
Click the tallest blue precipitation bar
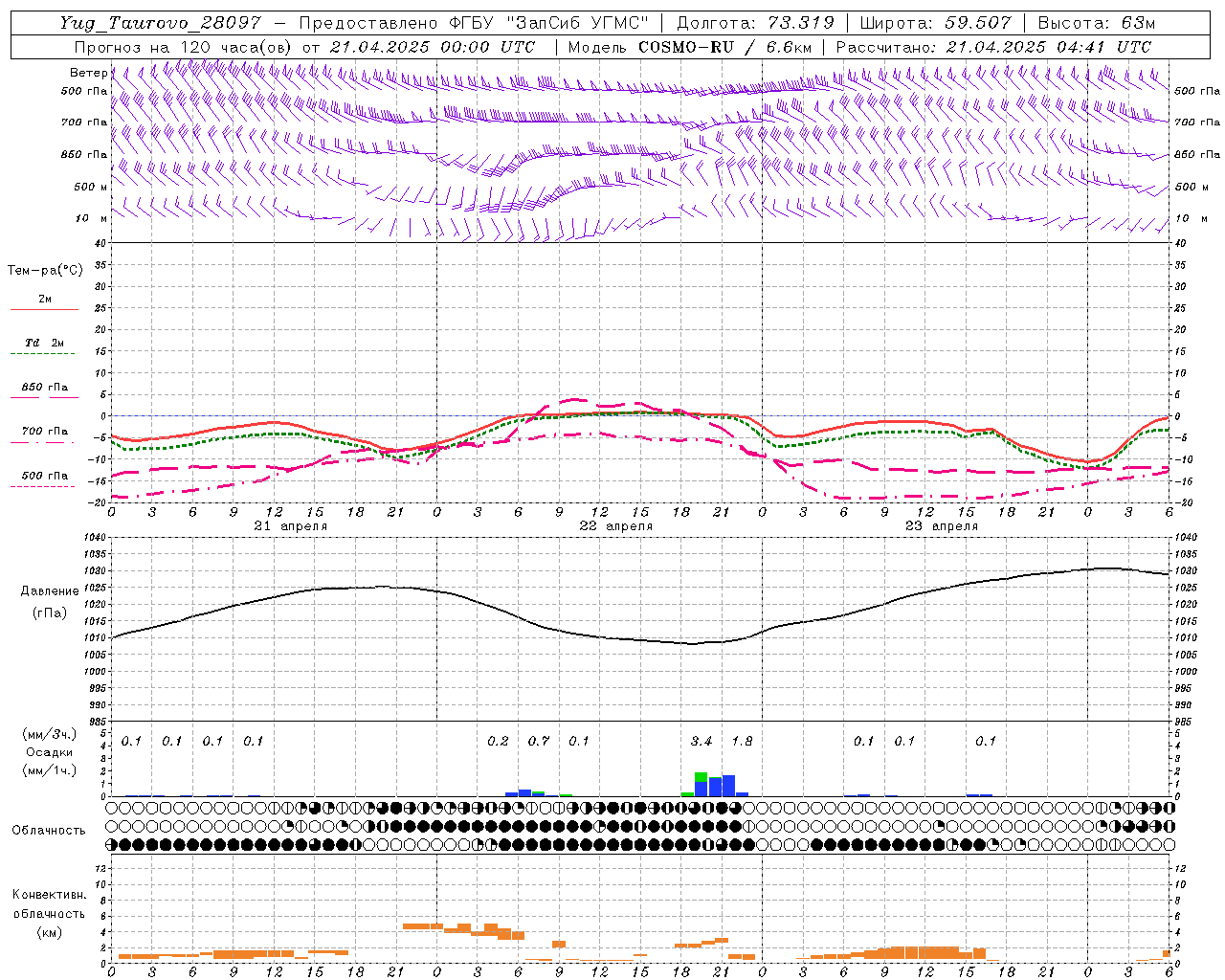tap(728, 786)
